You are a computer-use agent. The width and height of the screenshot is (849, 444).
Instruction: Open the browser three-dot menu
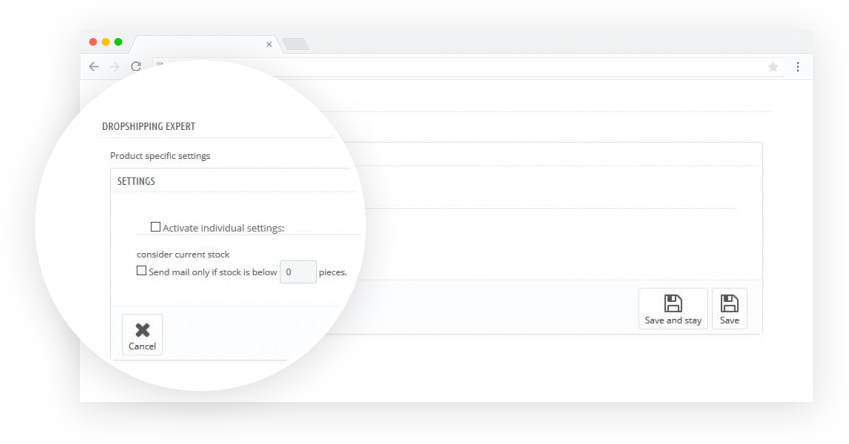point(798,67)
